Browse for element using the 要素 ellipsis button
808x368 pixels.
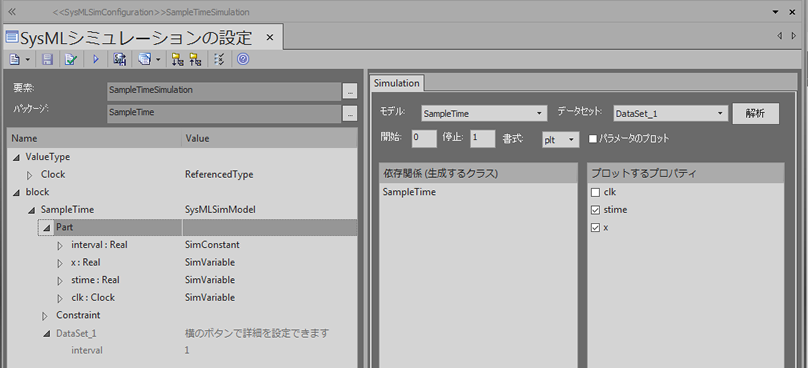[x=349, y=91]
